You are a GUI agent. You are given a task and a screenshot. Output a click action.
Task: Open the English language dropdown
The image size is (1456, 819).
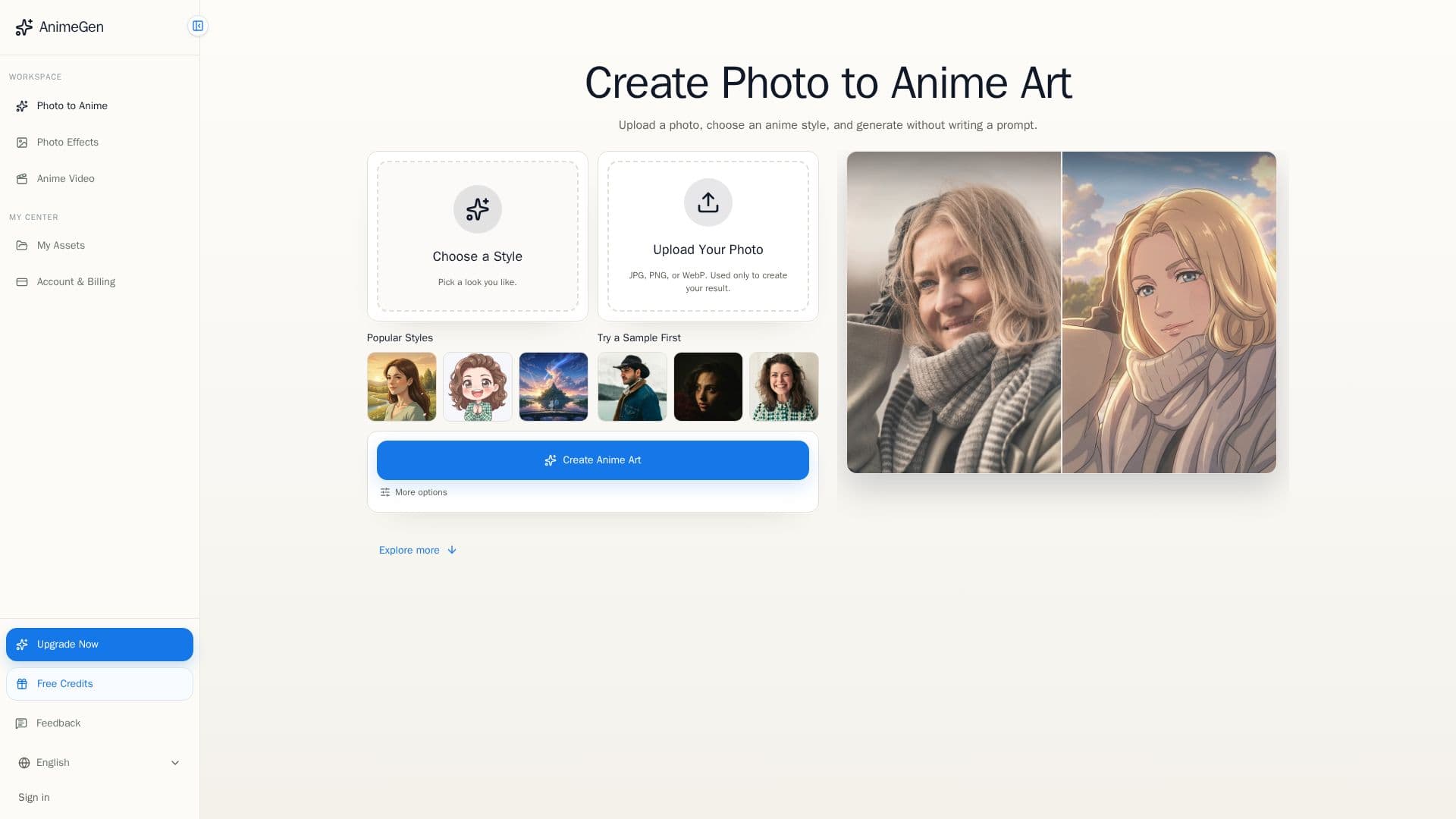click(x=99, y=763)
